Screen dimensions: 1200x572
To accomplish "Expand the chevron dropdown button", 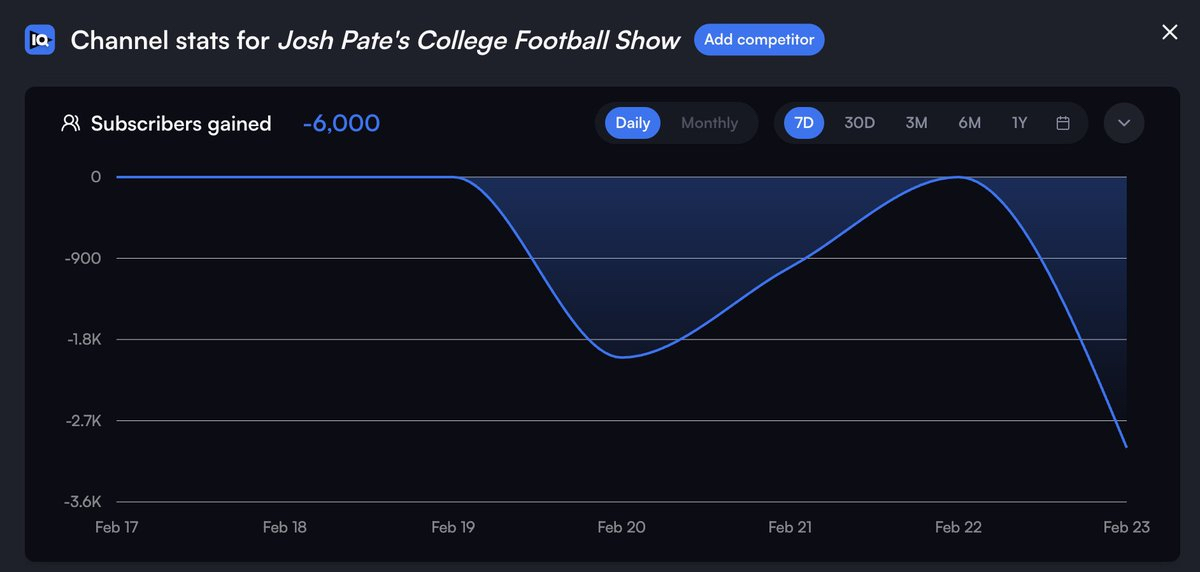I will (x=1124, y=123).
